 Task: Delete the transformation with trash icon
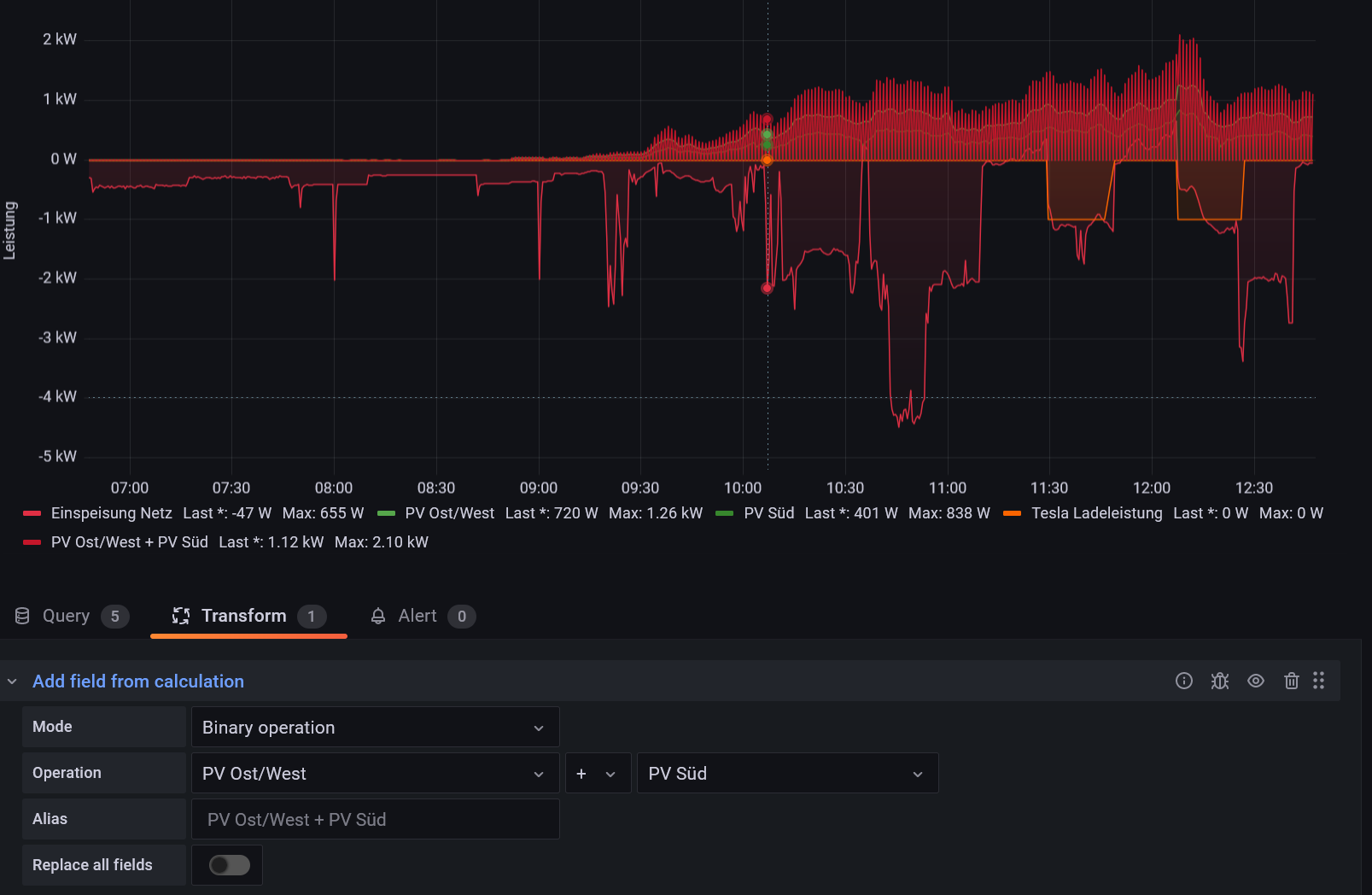coord(1291,681)
